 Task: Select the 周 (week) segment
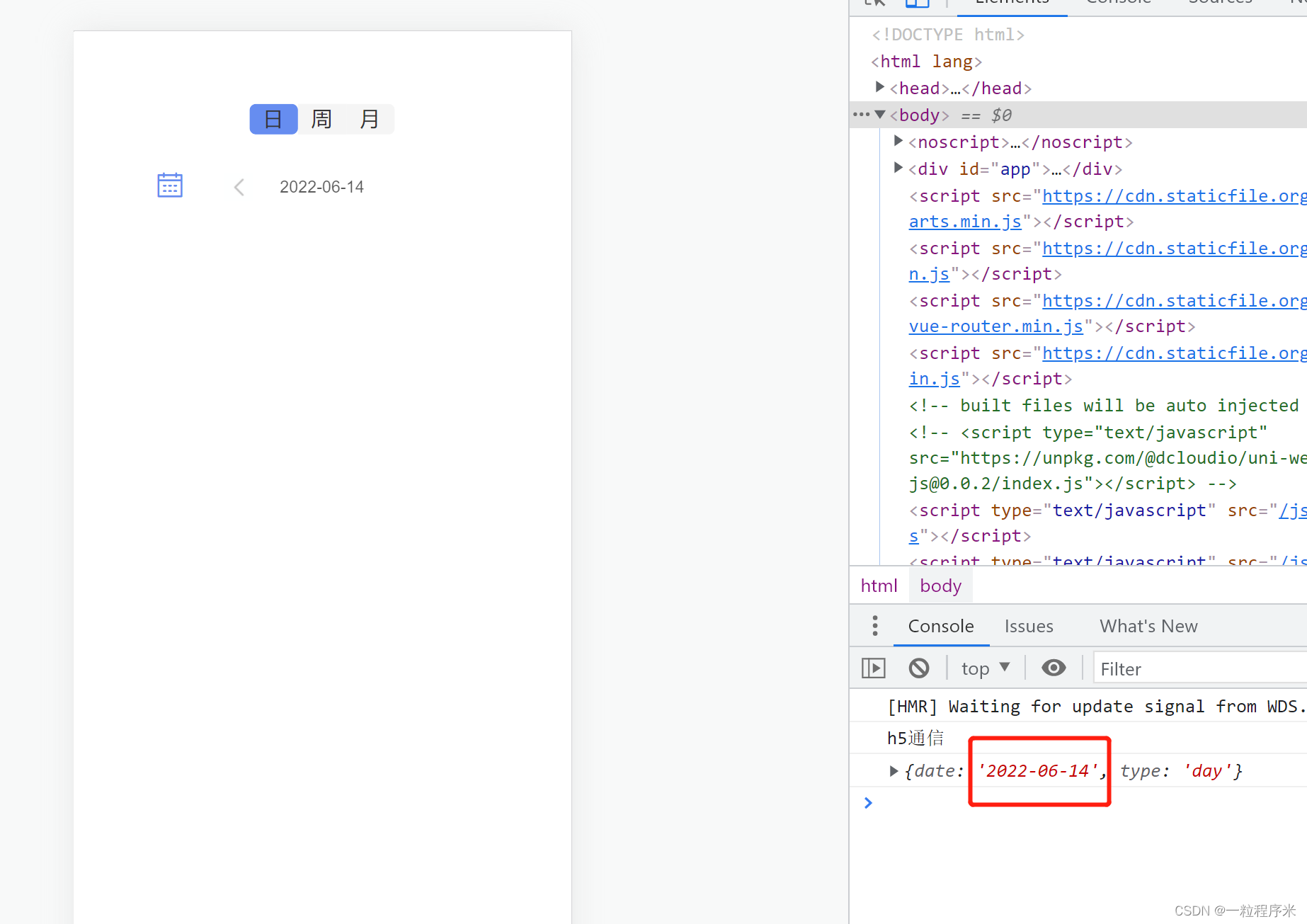click(321, 119)
